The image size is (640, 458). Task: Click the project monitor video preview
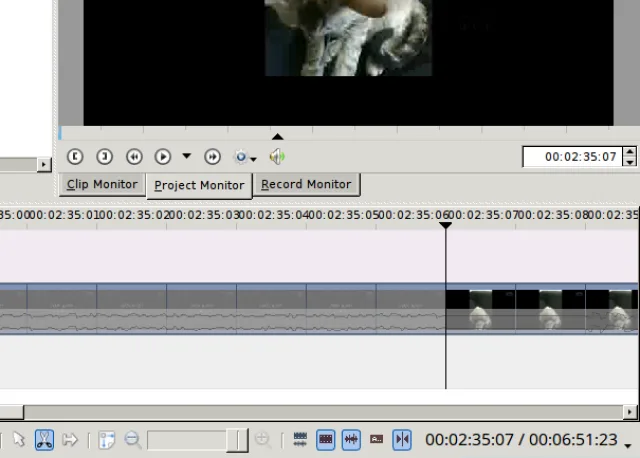click(x=348, y=62)
